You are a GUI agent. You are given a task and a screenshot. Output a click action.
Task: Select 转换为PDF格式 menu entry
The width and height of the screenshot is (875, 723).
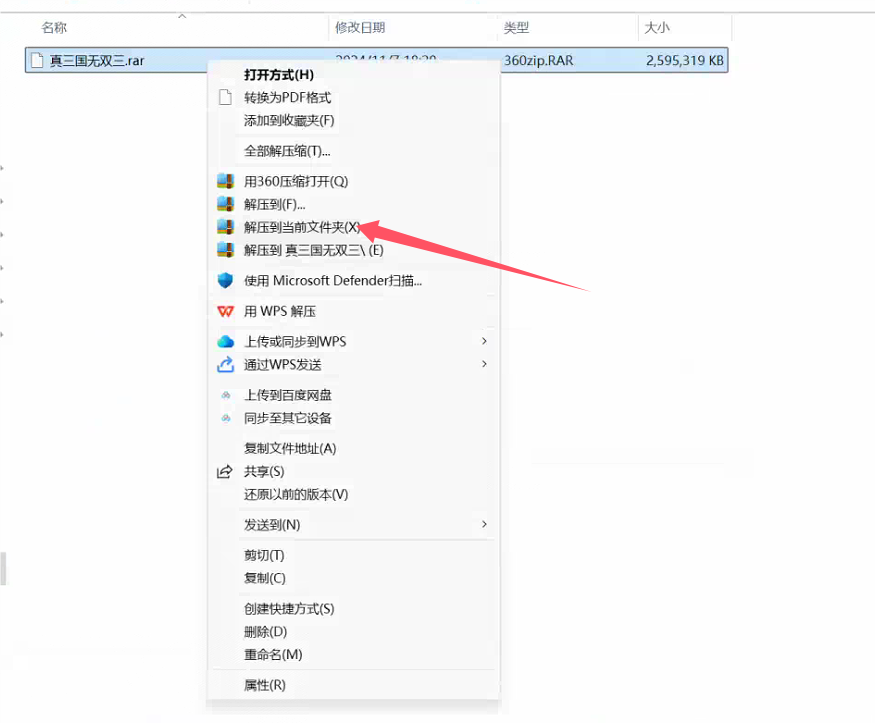coord(287,98)
